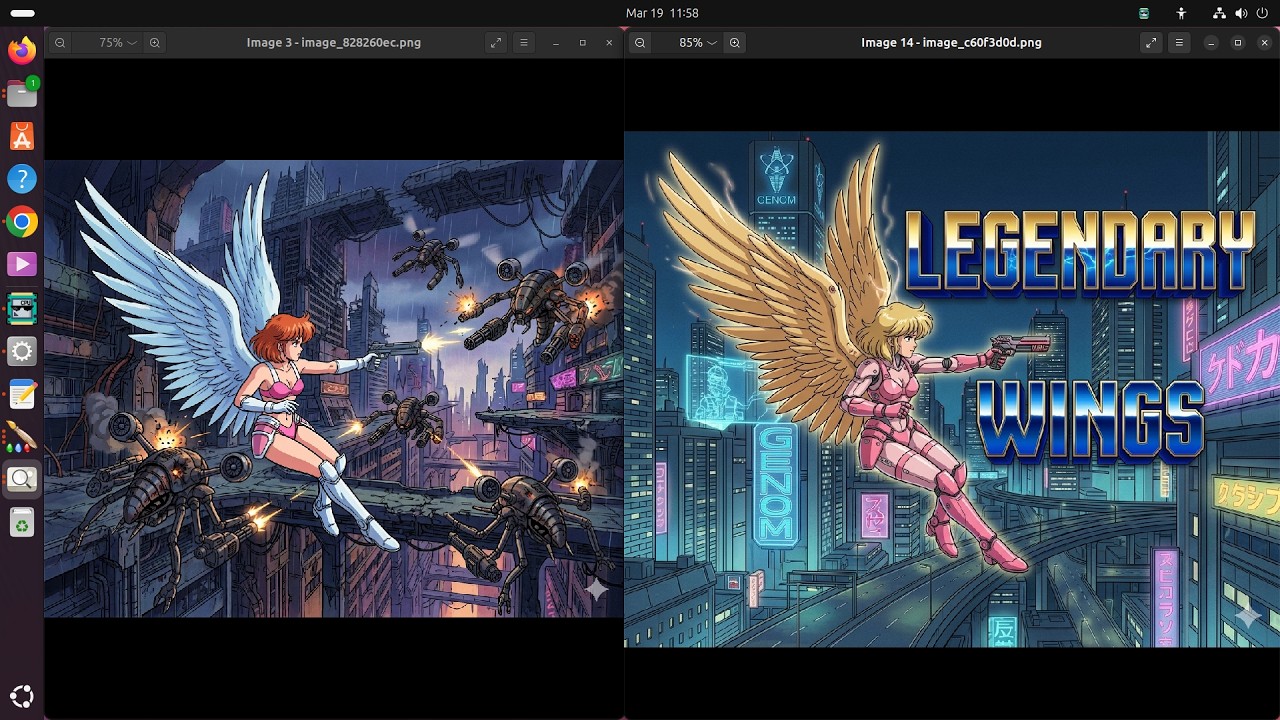Launch Google Chrome from the dock
This screenshot has width=1280, height=720.
[x=22, y=222]
